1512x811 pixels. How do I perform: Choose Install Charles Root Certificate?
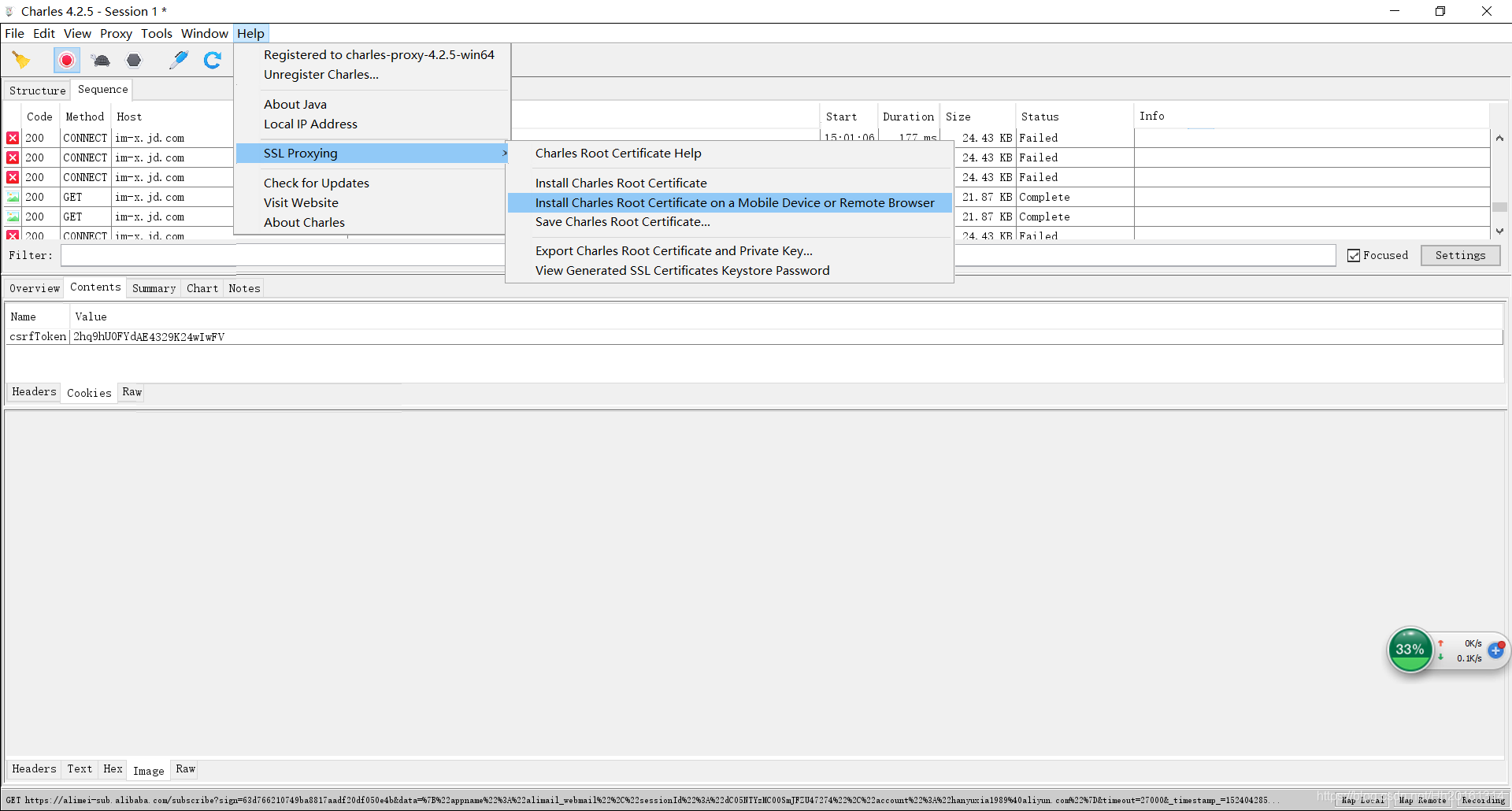621,183
